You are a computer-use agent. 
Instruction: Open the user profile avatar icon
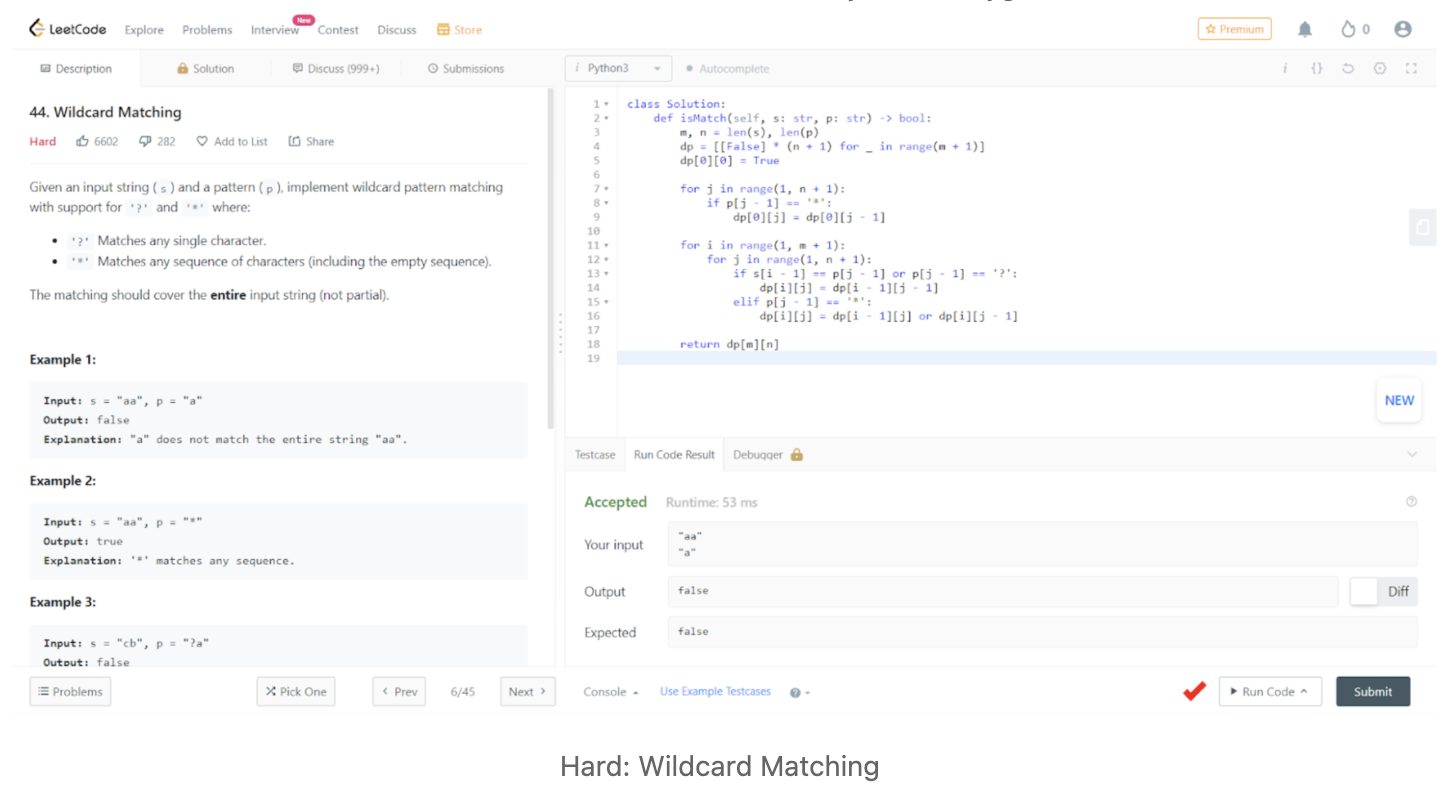click(1402, 30)
